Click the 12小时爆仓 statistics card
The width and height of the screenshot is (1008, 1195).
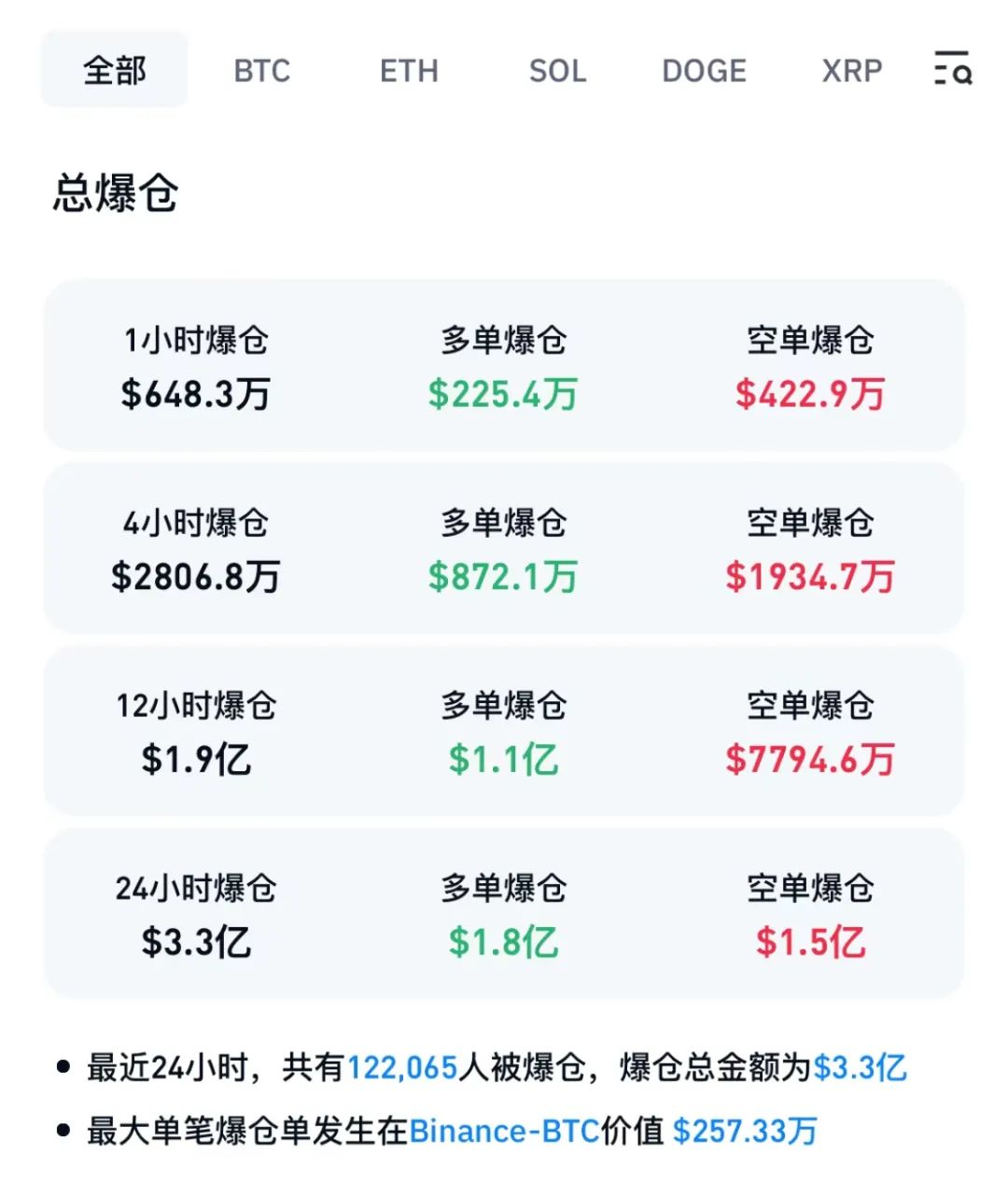coord(504,731)
